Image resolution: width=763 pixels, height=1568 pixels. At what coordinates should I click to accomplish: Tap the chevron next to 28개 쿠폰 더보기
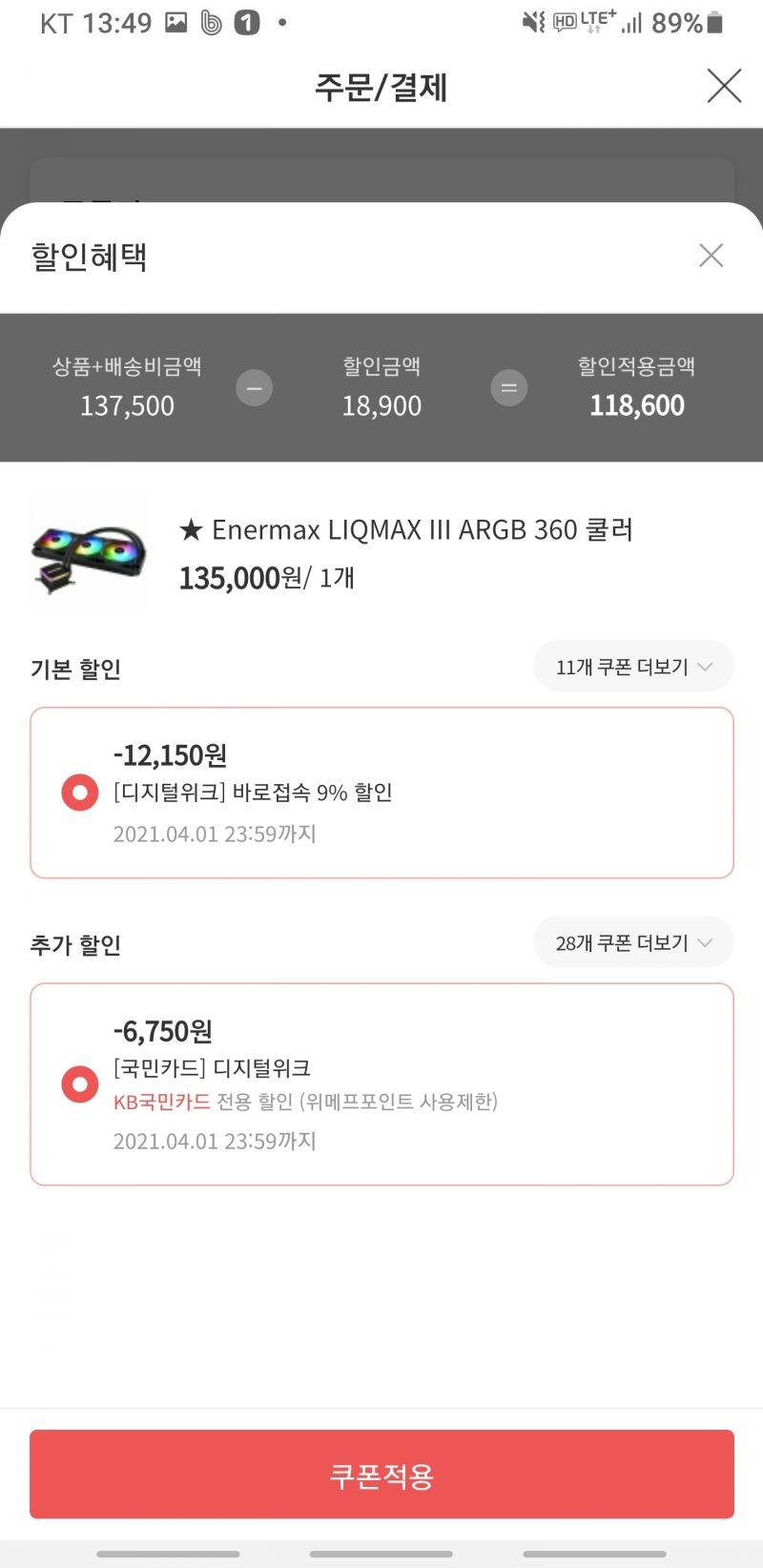705,942
